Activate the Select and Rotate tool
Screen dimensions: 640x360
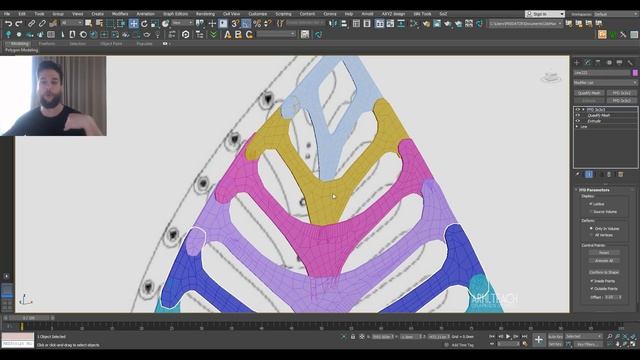[x=144, y=24]
